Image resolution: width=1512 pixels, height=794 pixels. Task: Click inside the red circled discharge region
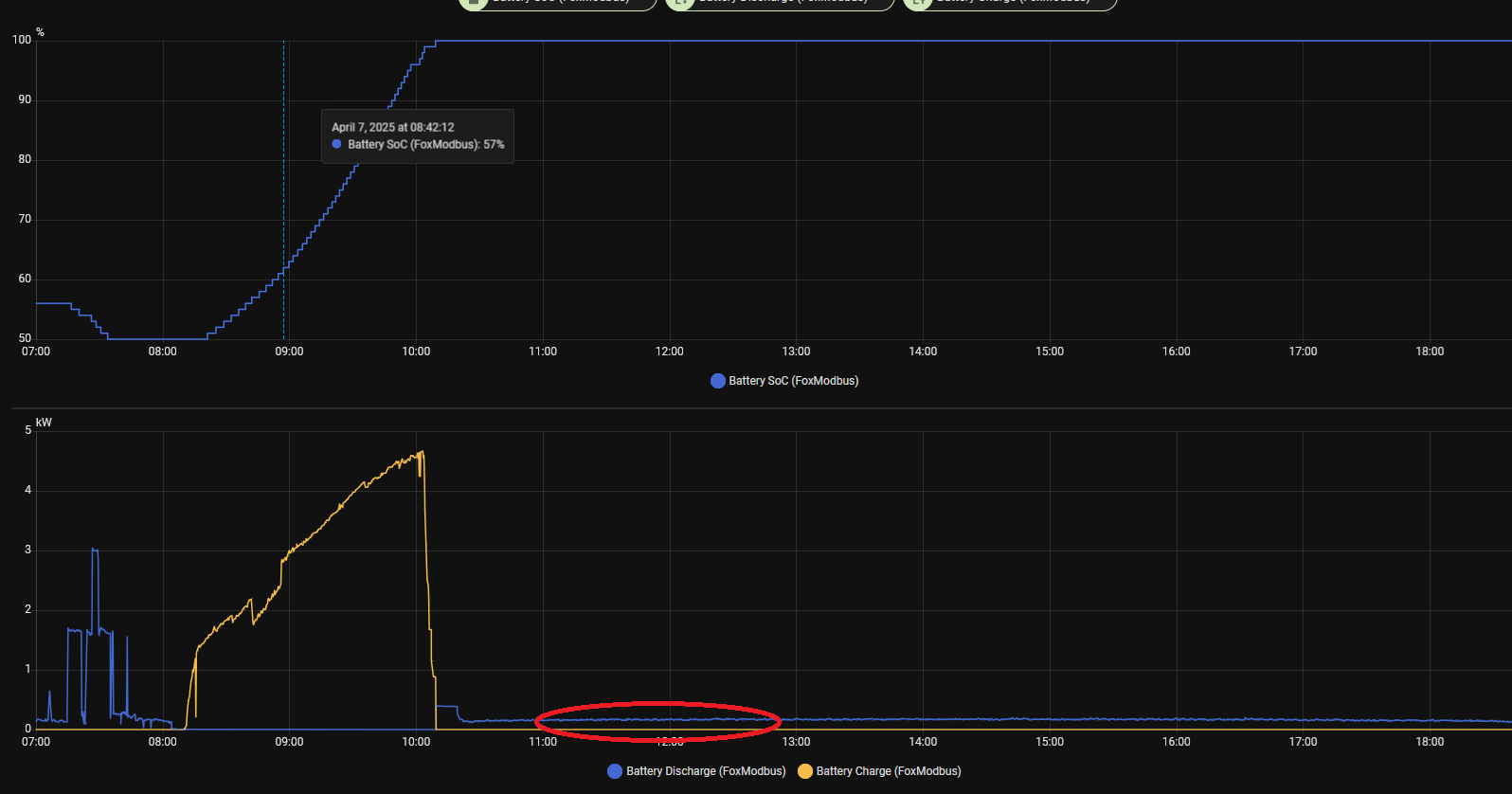click(x=657, y=721)
